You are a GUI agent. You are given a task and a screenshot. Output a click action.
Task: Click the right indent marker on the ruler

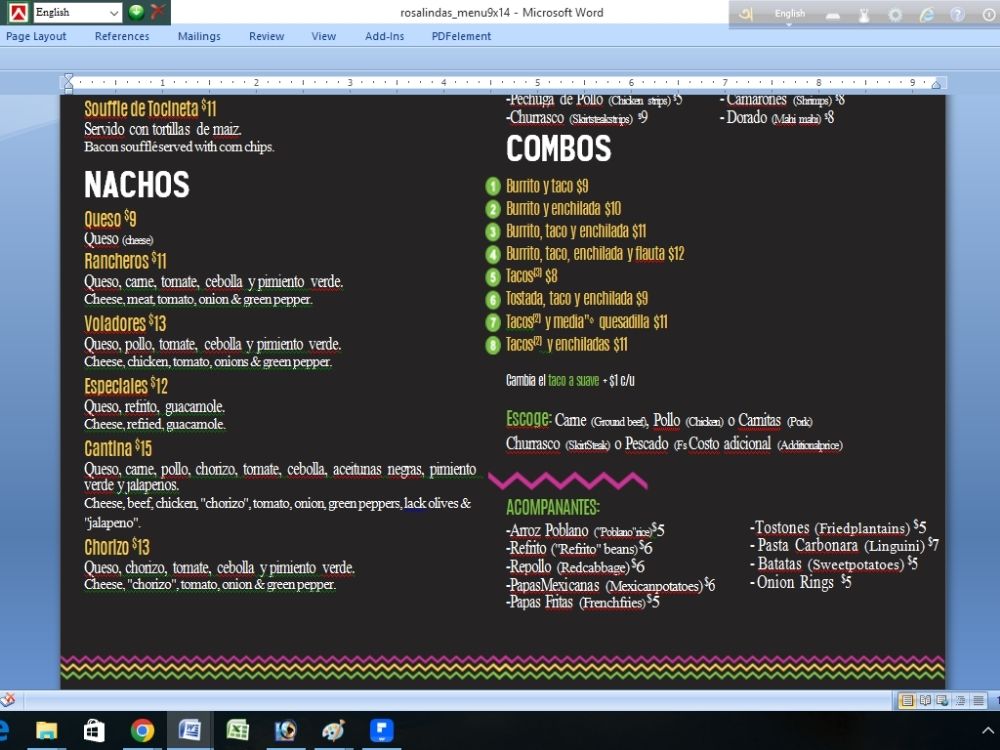tap(936, 84)
